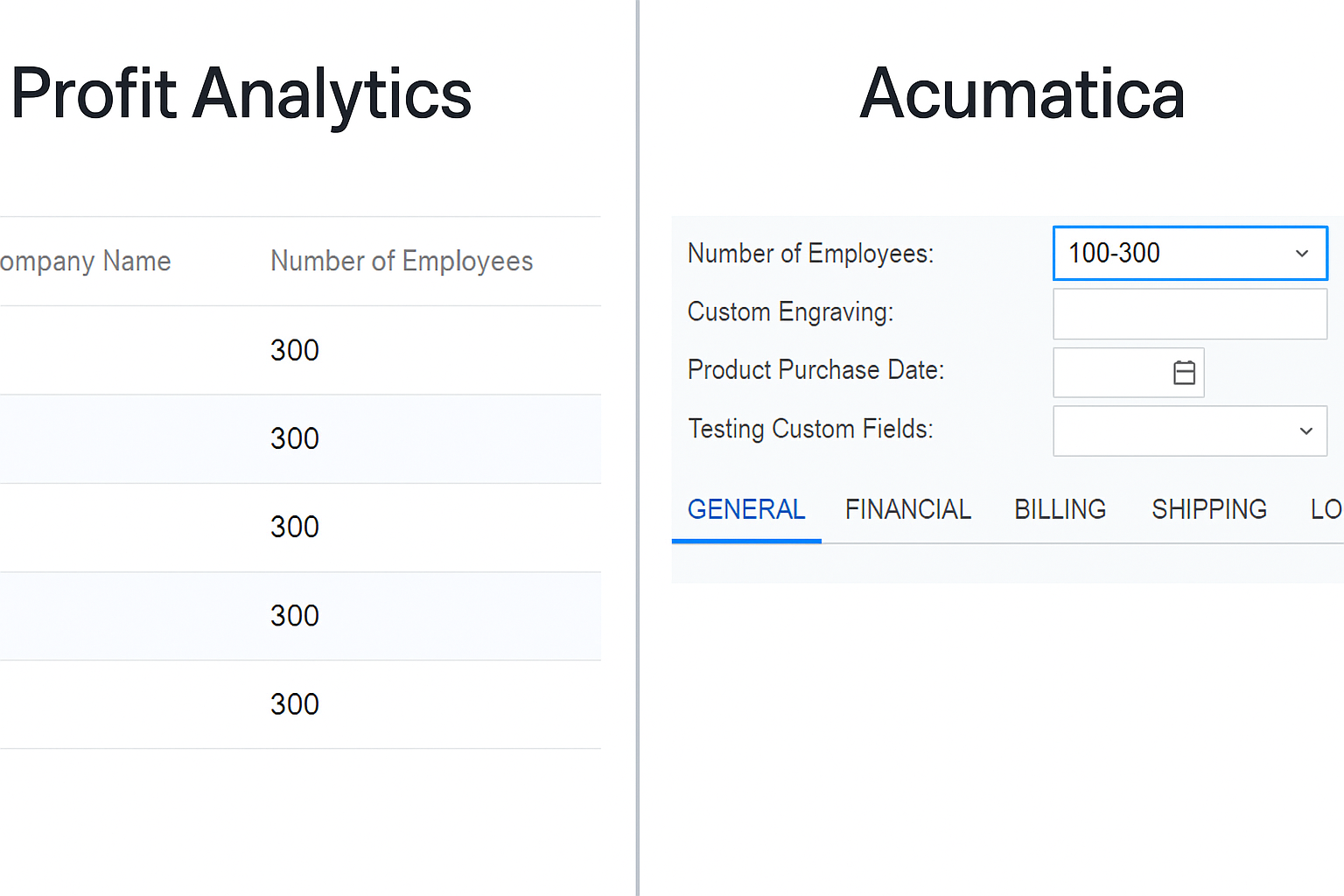
Task: Expand the Testing Custom Fields dropdown arrow
Action: 1306,430
